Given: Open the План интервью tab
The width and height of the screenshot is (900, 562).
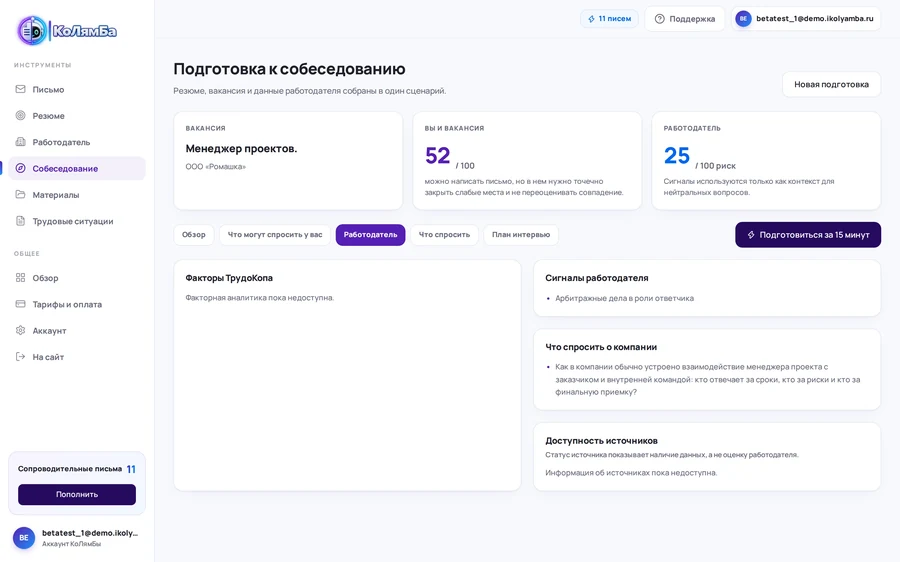Looking at the screenshot, I should [521, 235].
